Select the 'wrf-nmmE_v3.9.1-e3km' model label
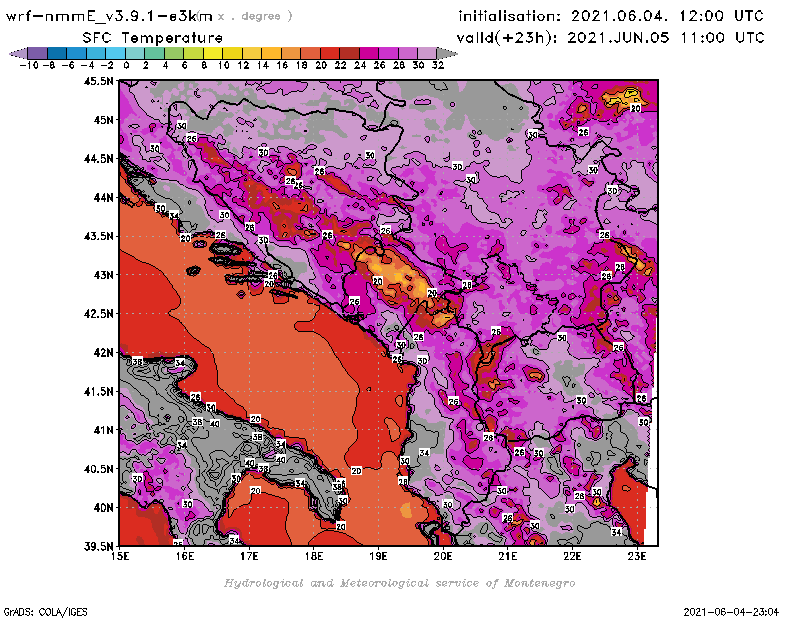Viewport: 800px width, 618px height. point(109,16)
